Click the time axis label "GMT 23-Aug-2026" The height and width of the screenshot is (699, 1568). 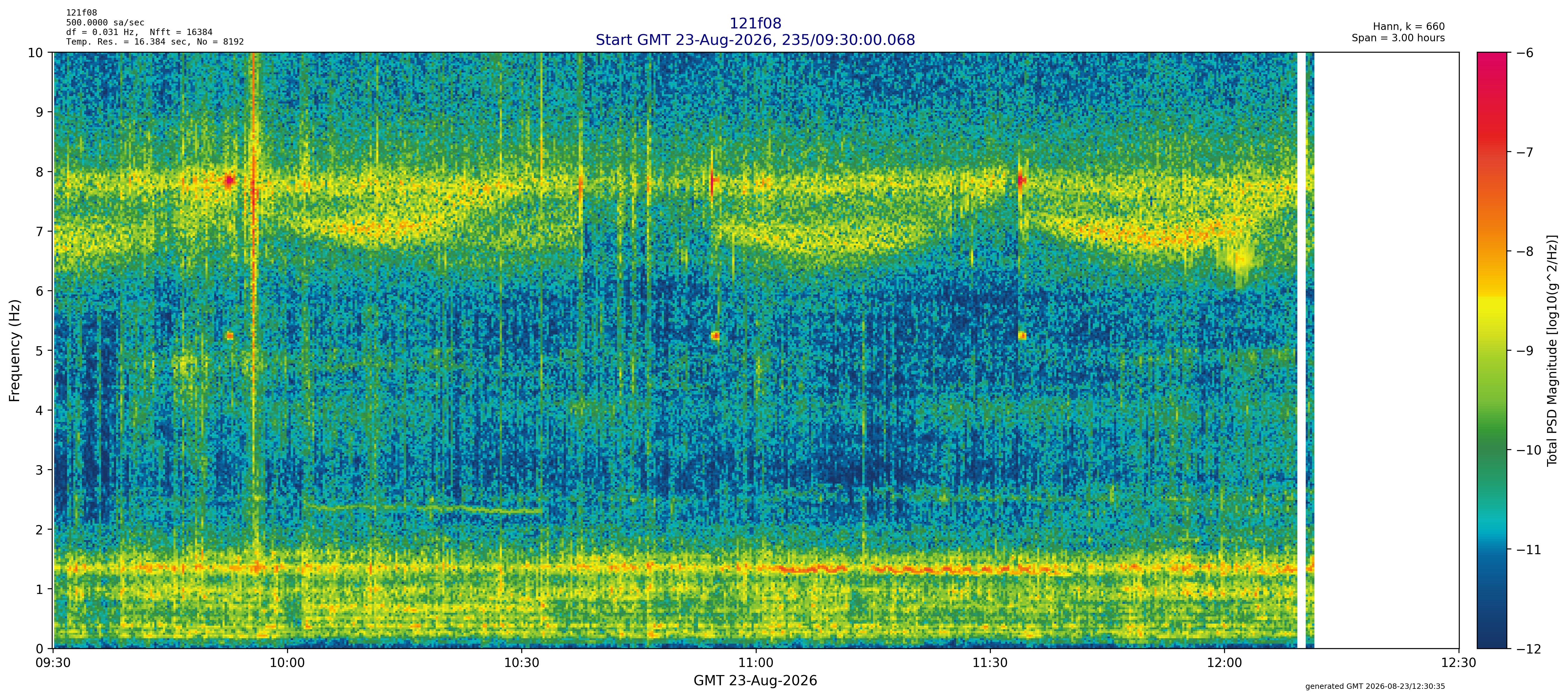(755, 681)
